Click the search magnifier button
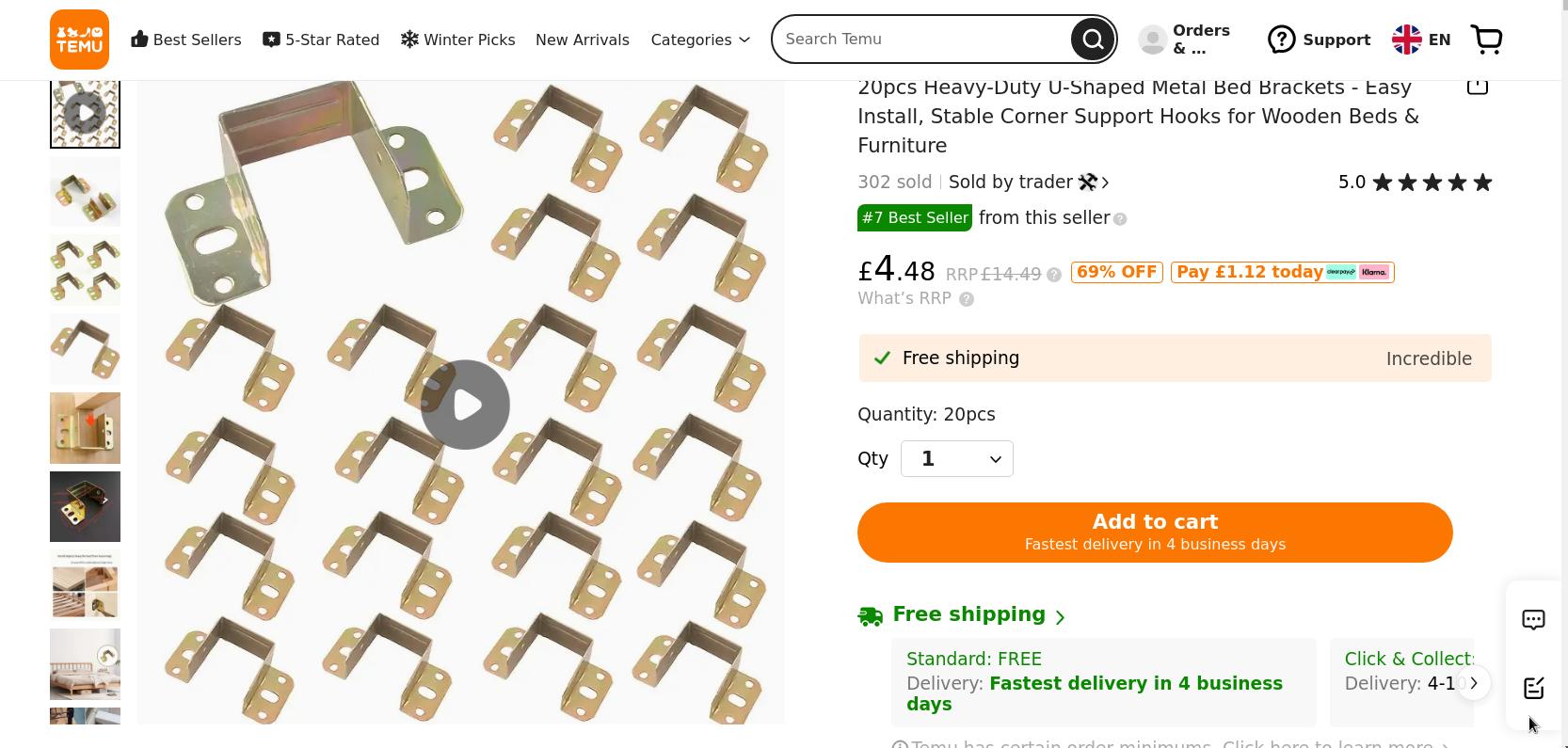 (x=1092, y=40)
